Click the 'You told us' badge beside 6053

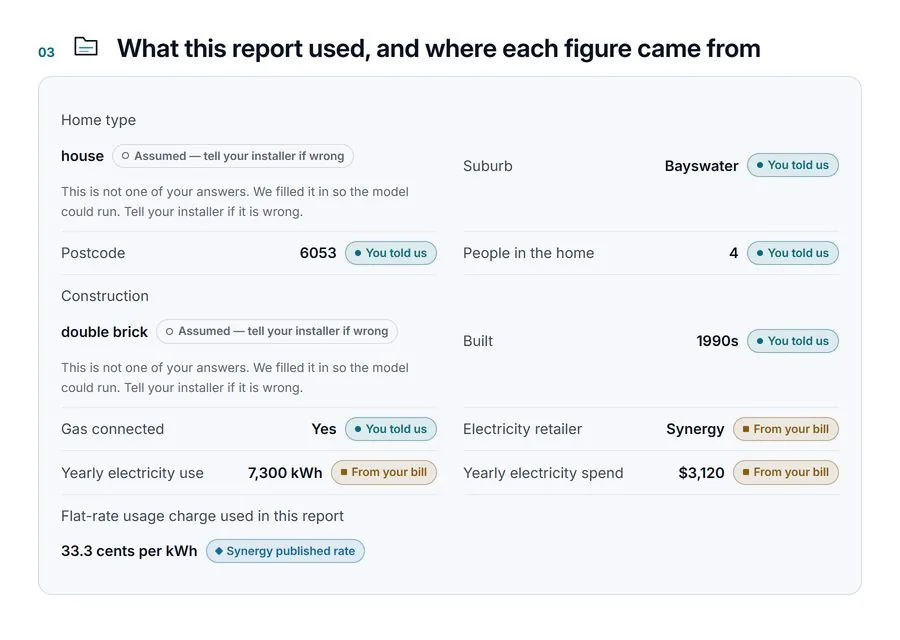391,253
